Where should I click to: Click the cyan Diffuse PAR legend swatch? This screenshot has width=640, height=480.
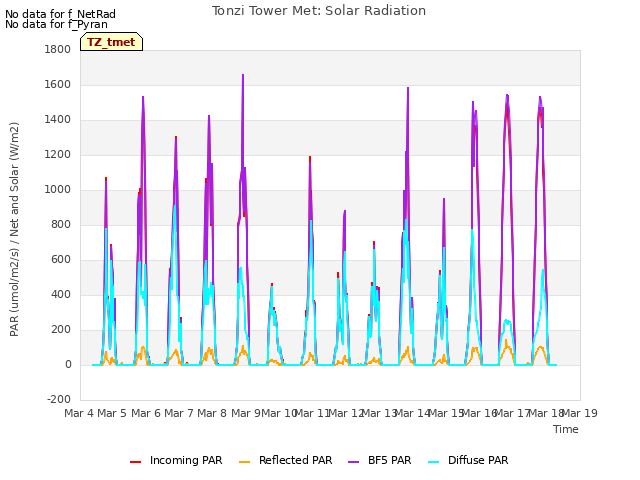(433, 462)
